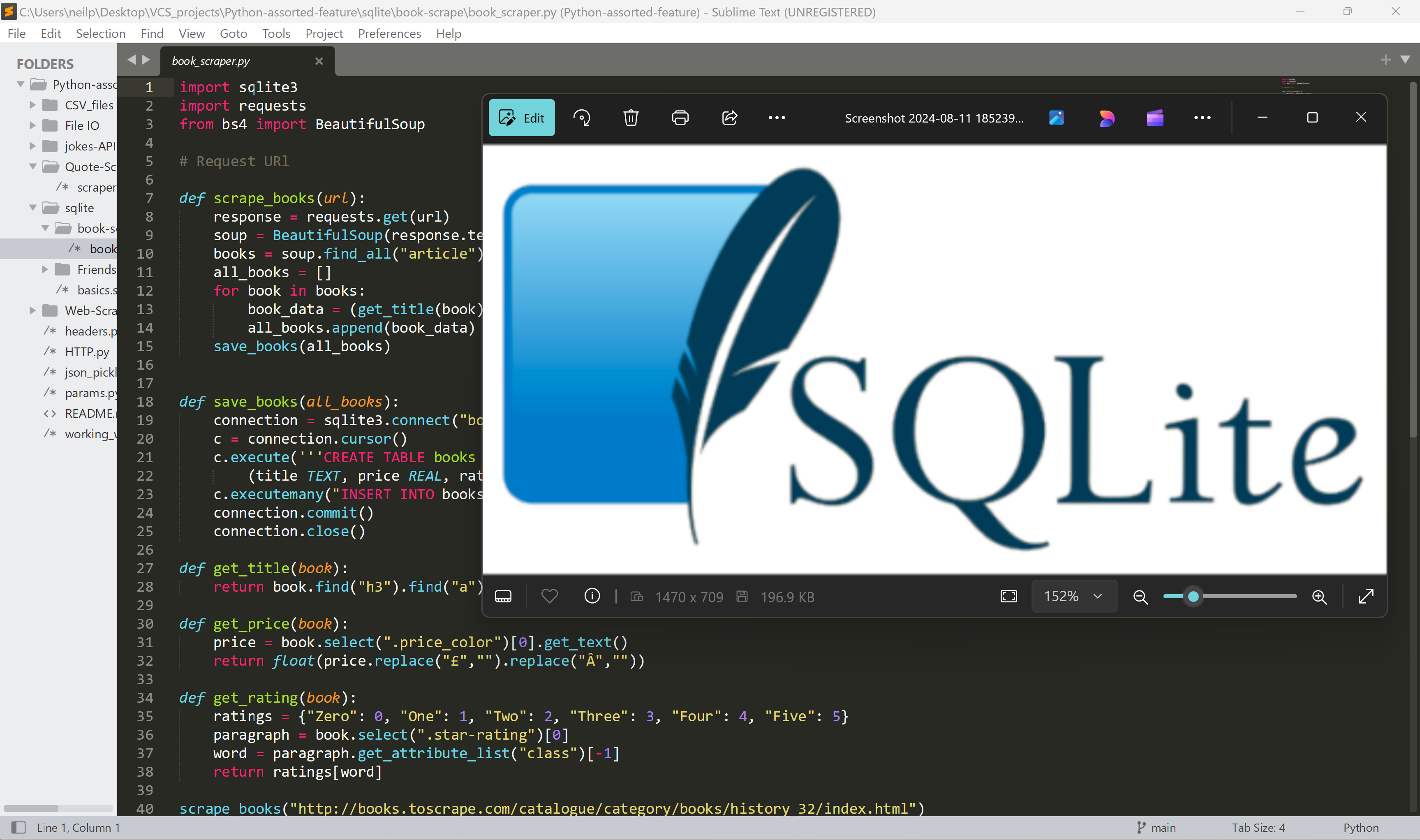
Task: Open the Preferences menu
Action: [389, 33]
